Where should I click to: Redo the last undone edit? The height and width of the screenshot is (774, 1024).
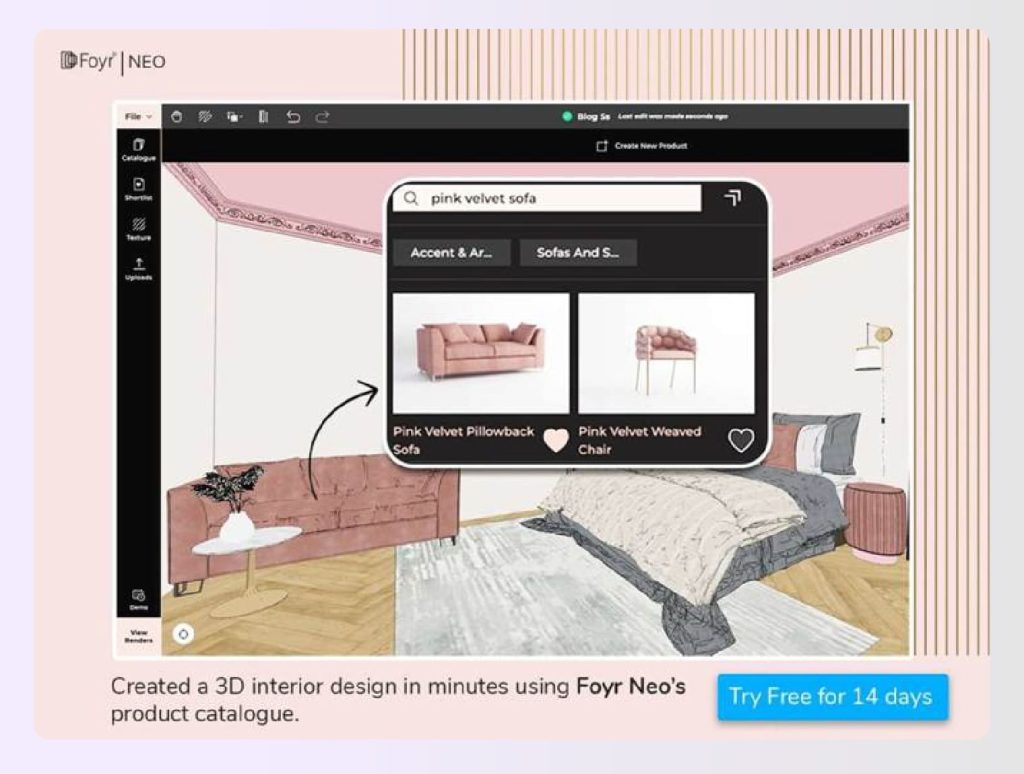[x=323, y=117]
